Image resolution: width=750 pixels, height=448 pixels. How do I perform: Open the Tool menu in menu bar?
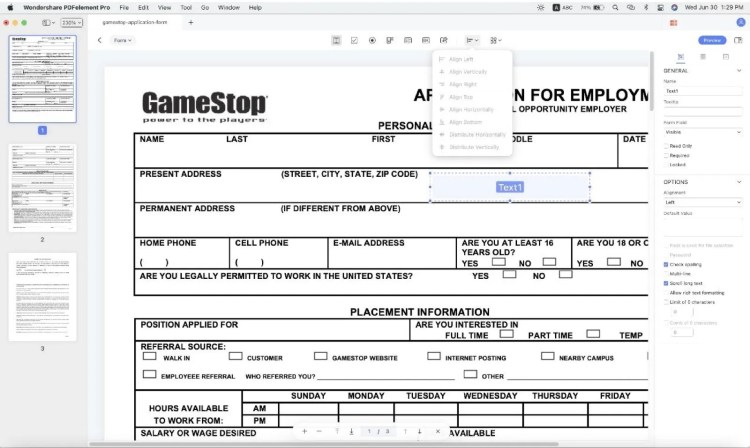coord(186,8)
